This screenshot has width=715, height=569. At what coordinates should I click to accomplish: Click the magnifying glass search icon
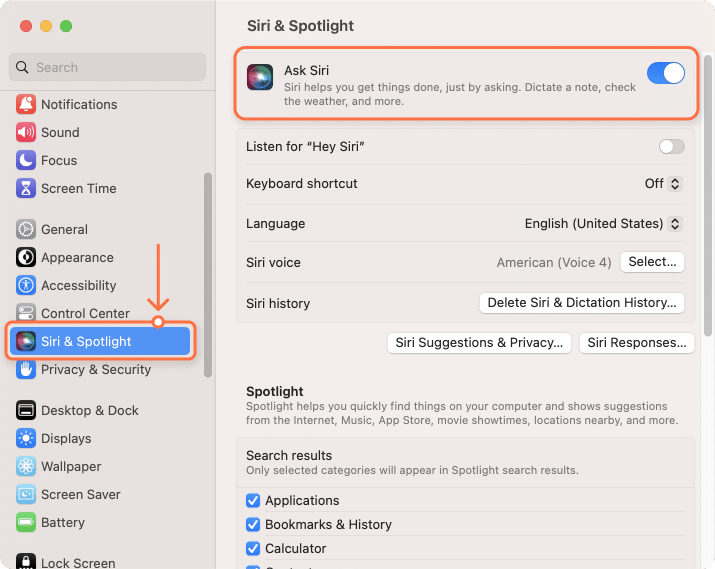[x=22, y=67]
